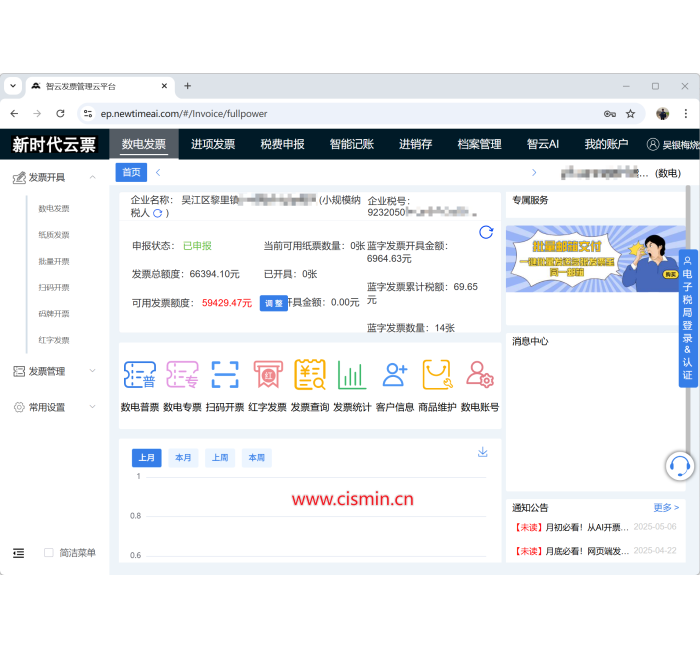Refresh the invoice quota panel
The height and width of the screenshot is (650, 700).
tap(486, 232)
